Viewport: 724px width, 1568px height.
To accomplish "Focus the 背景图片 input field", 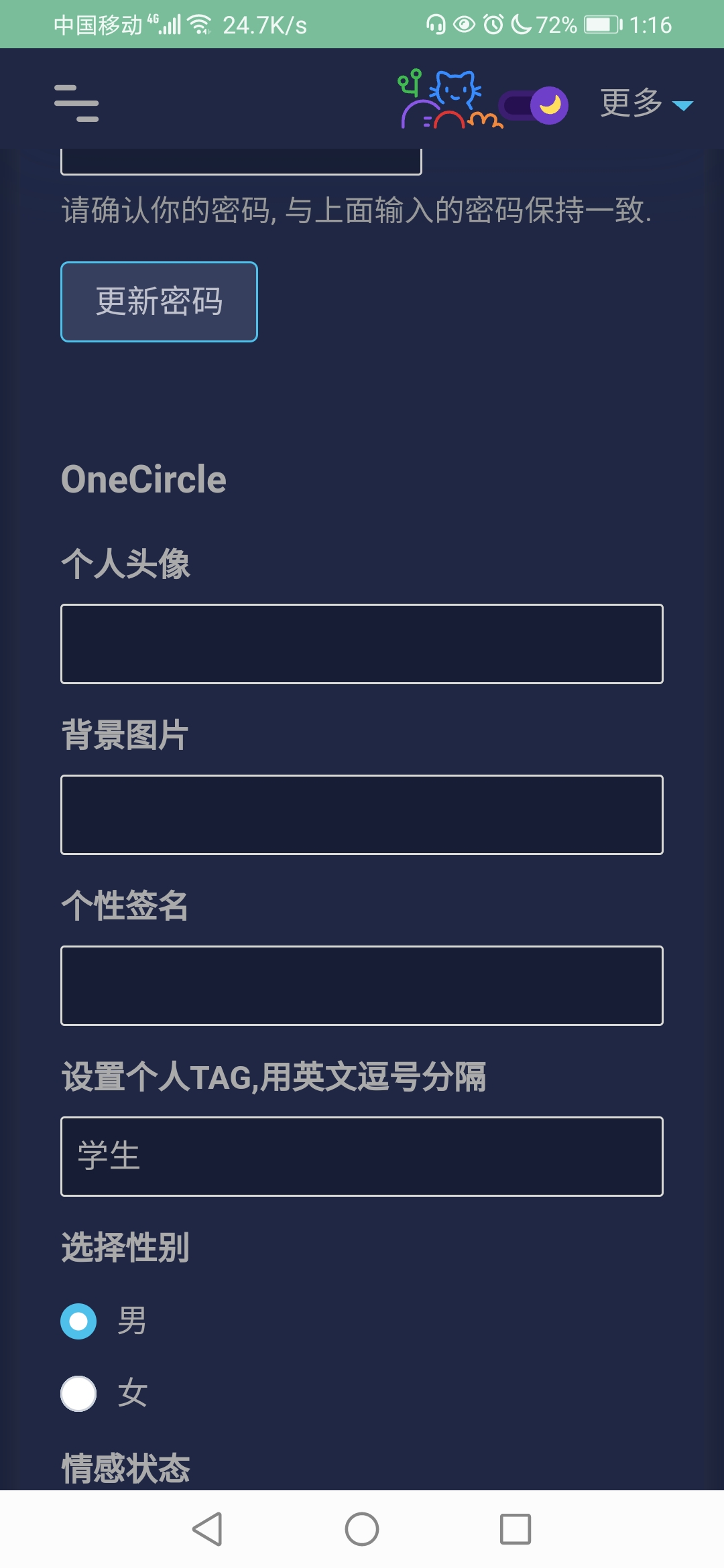I will coord(362,815).
